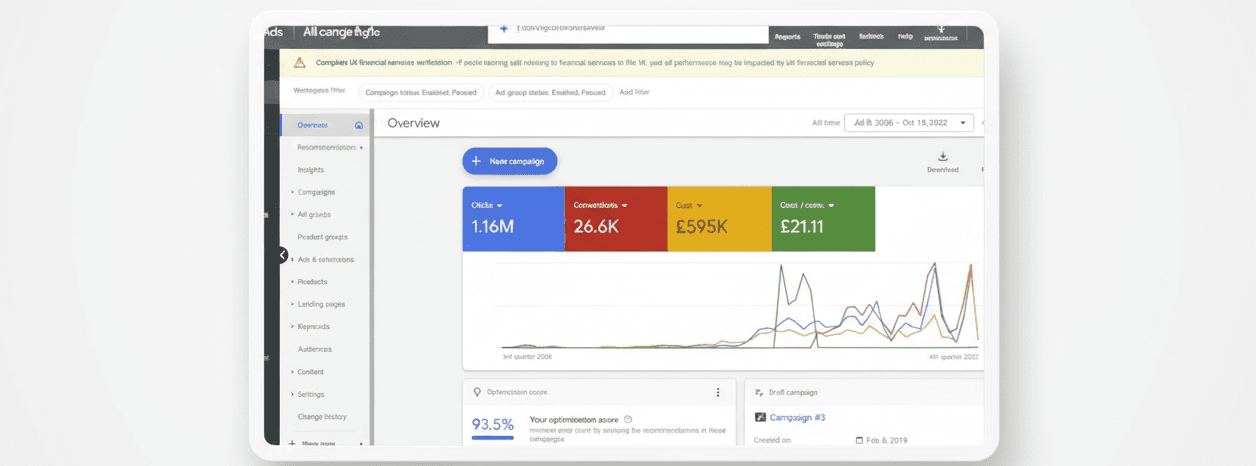Screen dimensions: 1256x466
Task: Click the lightbulb icon on Optimization score card
Action: [x=478, y=393]
